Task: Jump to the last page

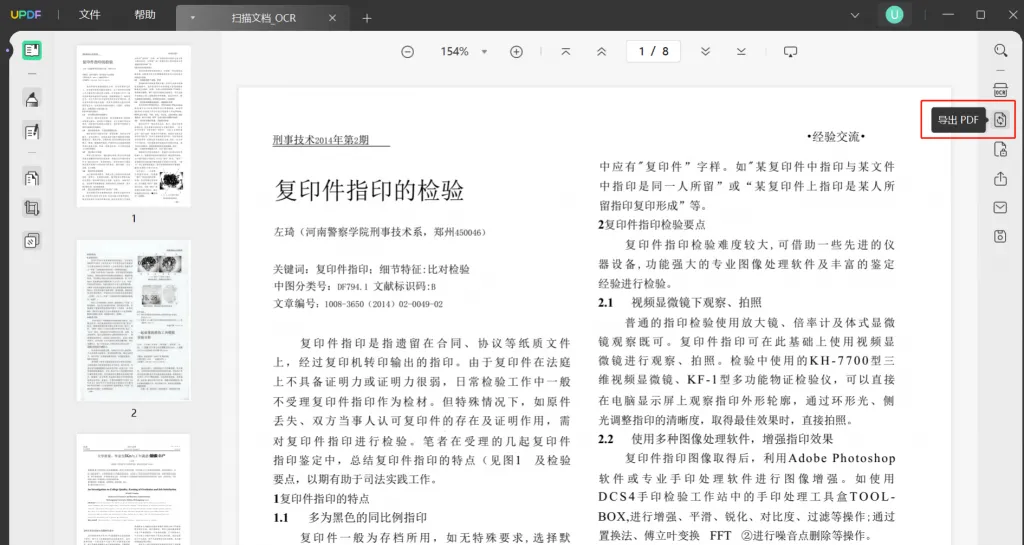Action: 741,52
